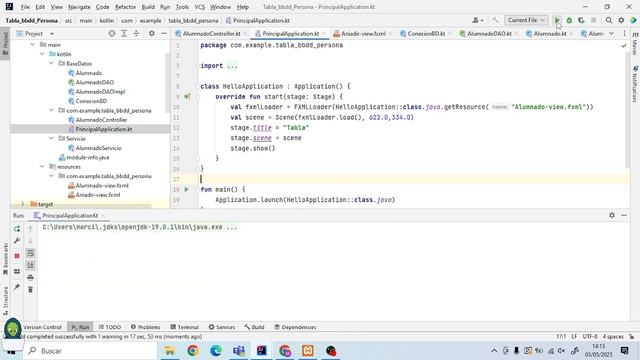The image size is (640, 360).
Task: Open Microsoft Teams from the taskbar
Action: click(x=239, y=351)
